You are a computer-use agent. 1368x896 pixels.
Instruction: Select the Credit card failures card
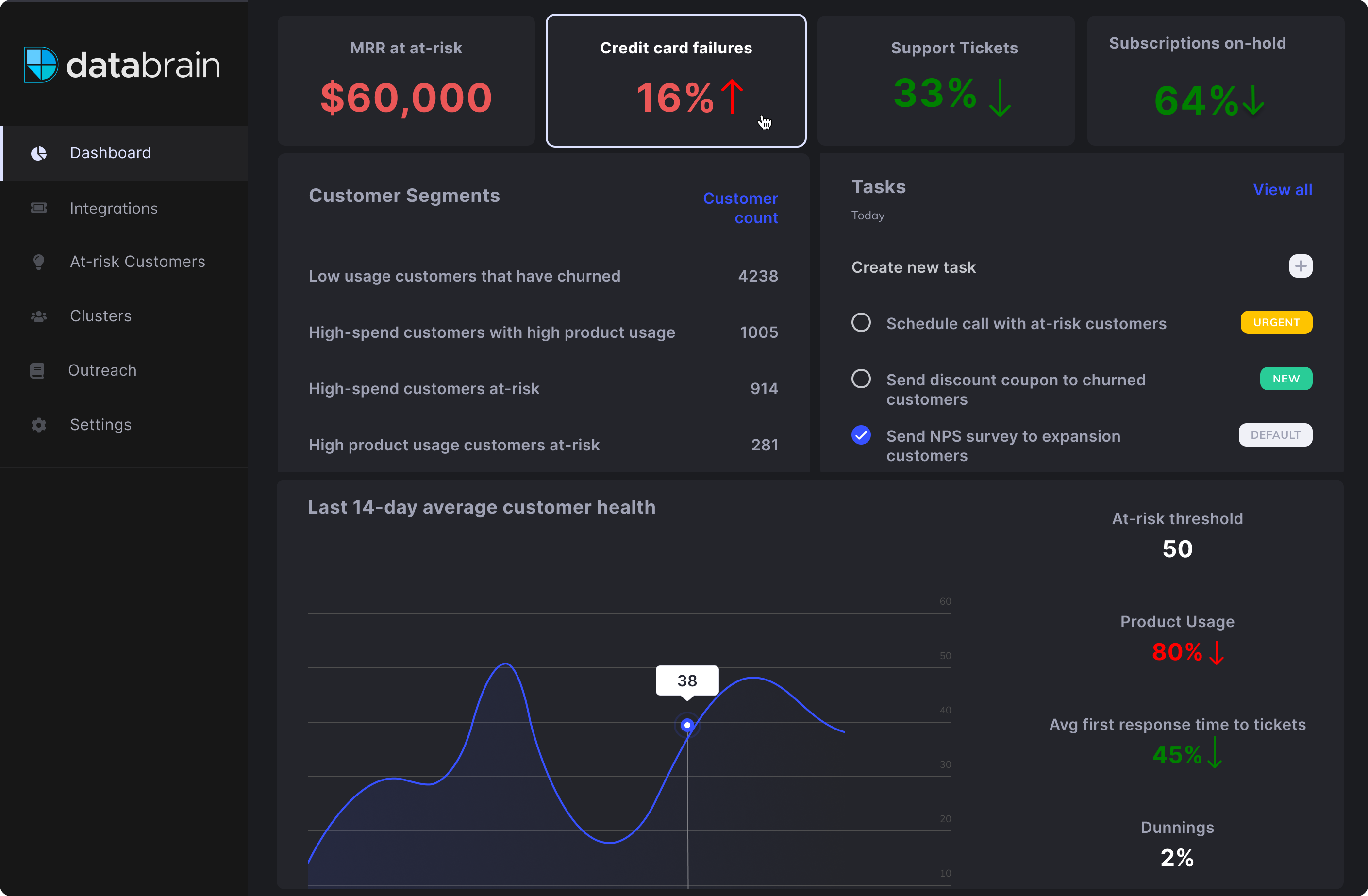coord(675,81)
